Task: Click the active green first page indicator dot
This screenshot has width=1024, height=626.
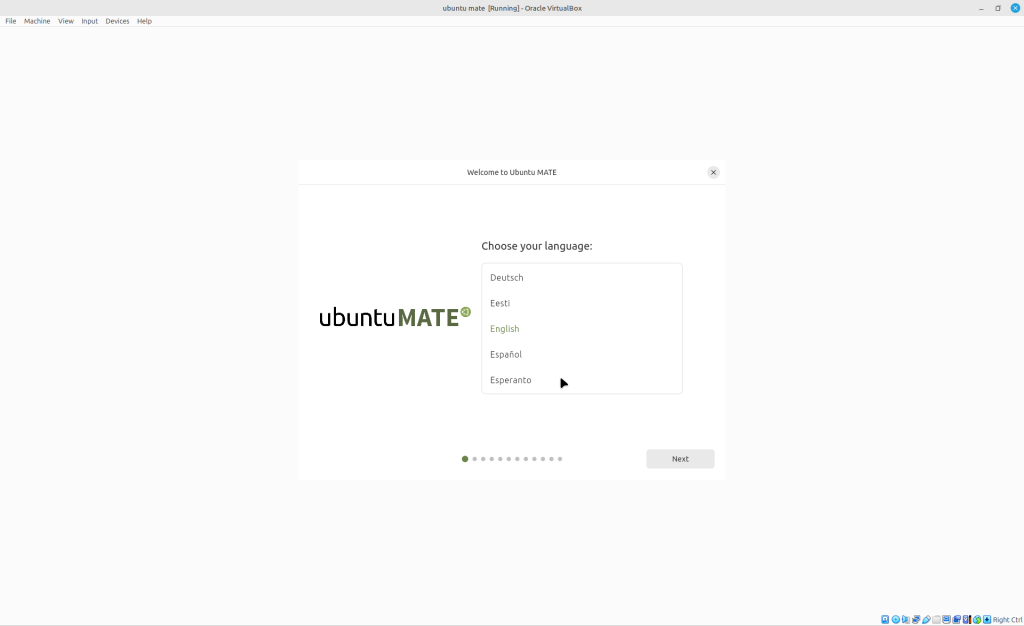Action: 465,459
